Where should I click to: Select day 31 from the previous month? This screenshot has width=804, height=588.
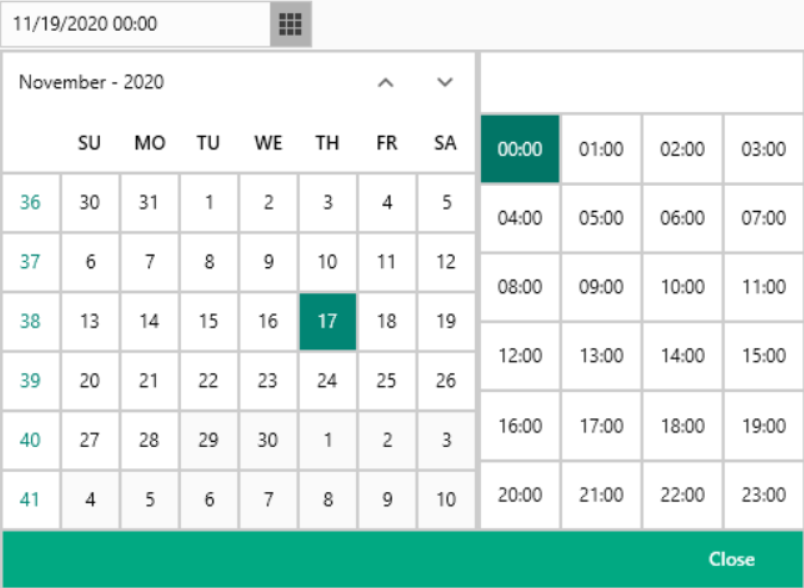tap(149, 202)
